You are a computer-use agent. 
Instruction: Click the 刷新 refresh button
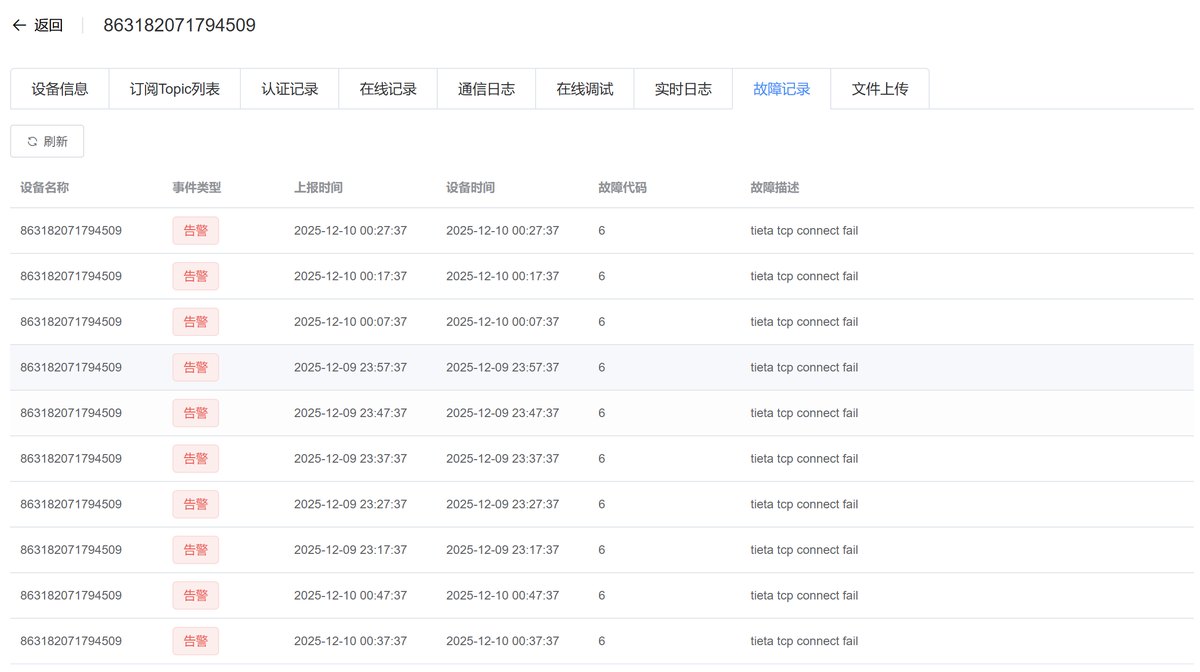(47, 142)
